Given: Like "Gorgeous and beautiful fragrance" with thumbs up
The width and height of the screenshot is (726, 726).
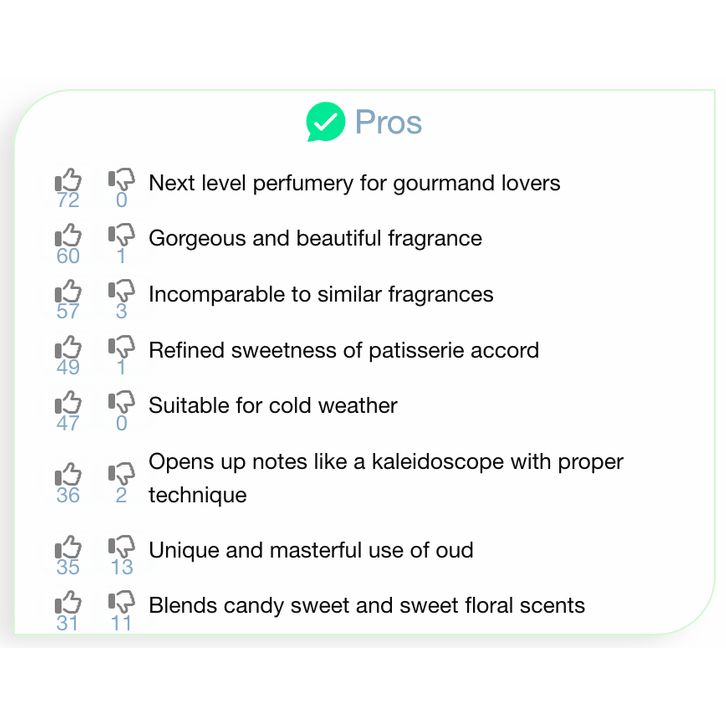Looking at the screenshot, I should click(x=68, y=236).
